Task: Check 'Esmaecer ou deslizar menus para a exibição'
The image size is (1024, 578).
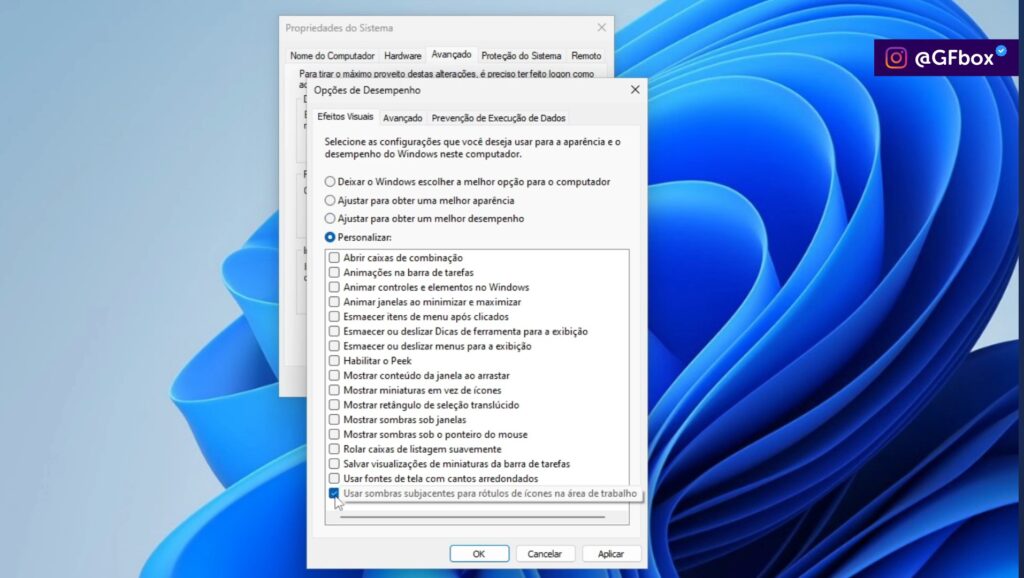Action: pos(334,346)
